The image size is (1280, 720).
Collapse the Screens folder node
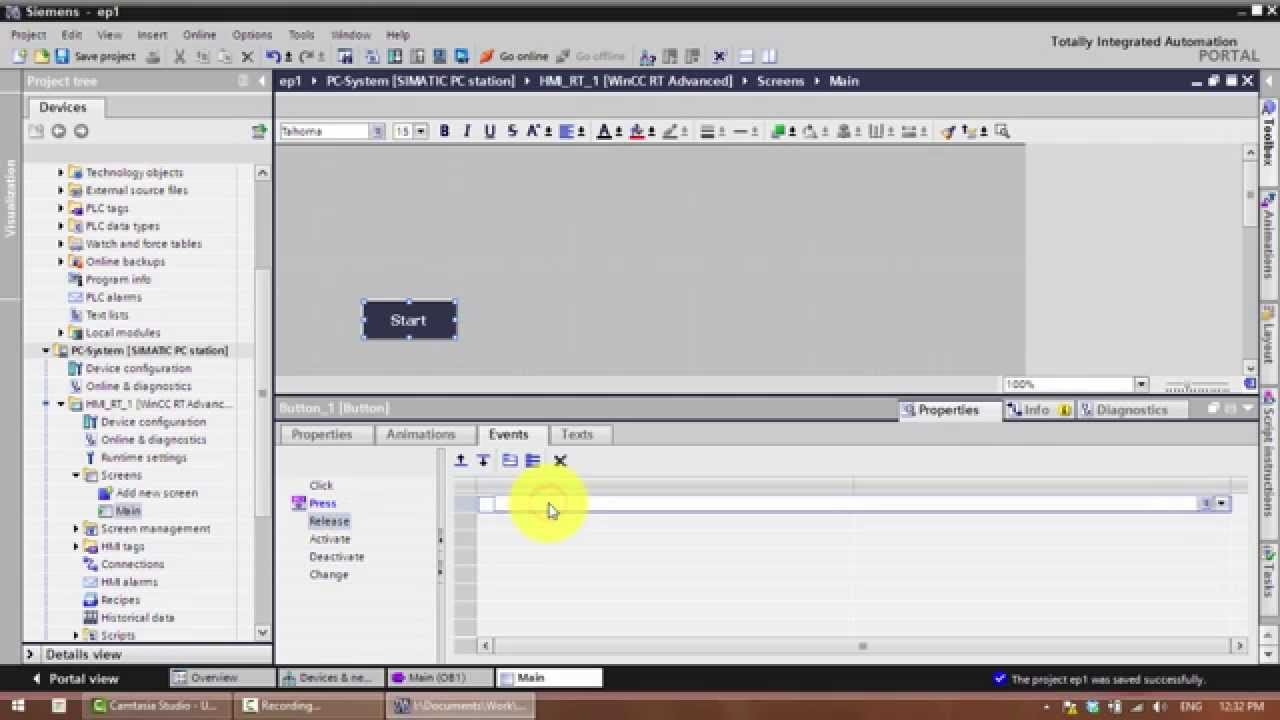click(x=76, y=475)
